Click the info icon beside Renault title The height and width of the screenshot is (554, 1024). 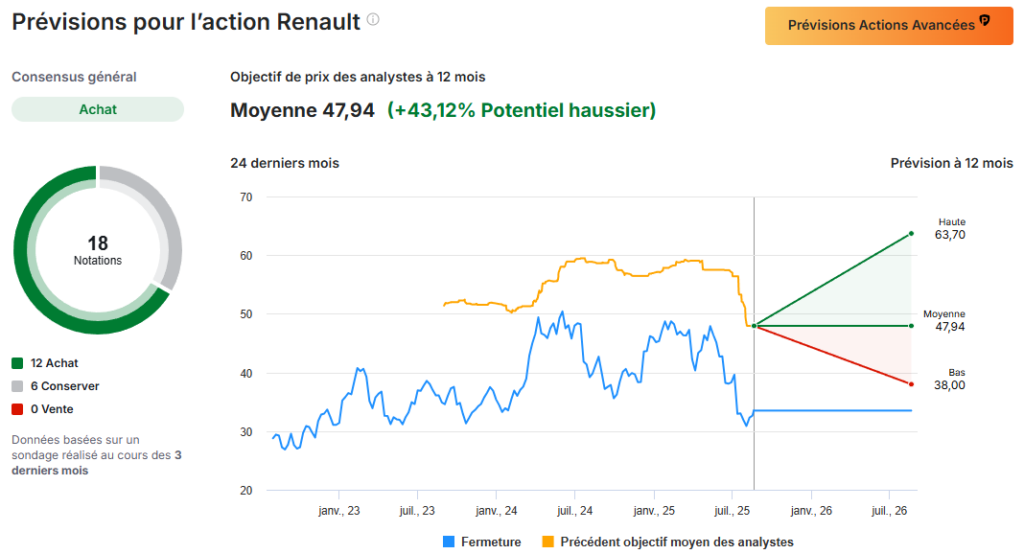tap(373, 20)
